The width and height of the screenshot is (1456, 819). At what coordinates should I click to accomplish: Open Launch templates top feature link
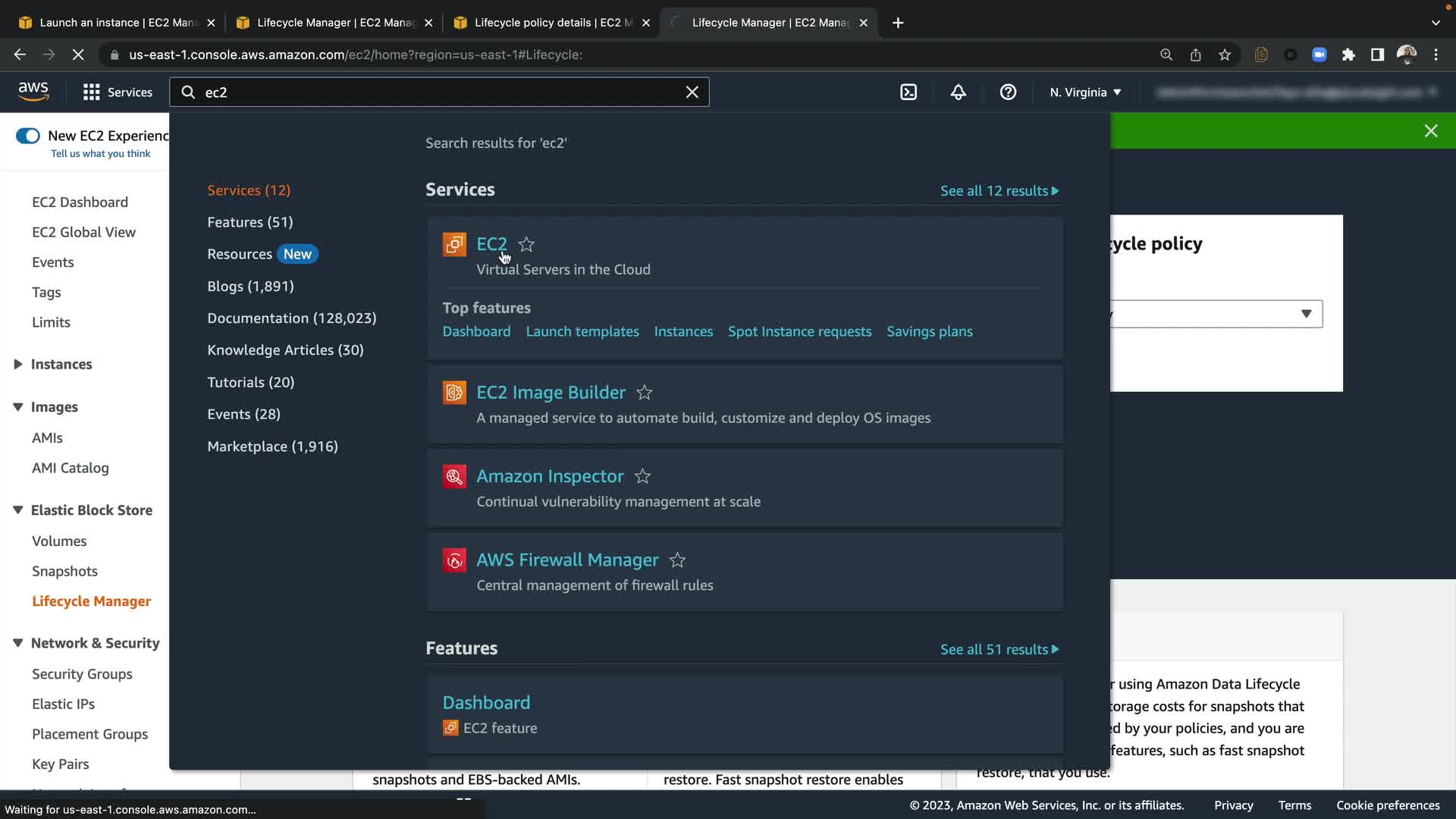tap(582, 332)
